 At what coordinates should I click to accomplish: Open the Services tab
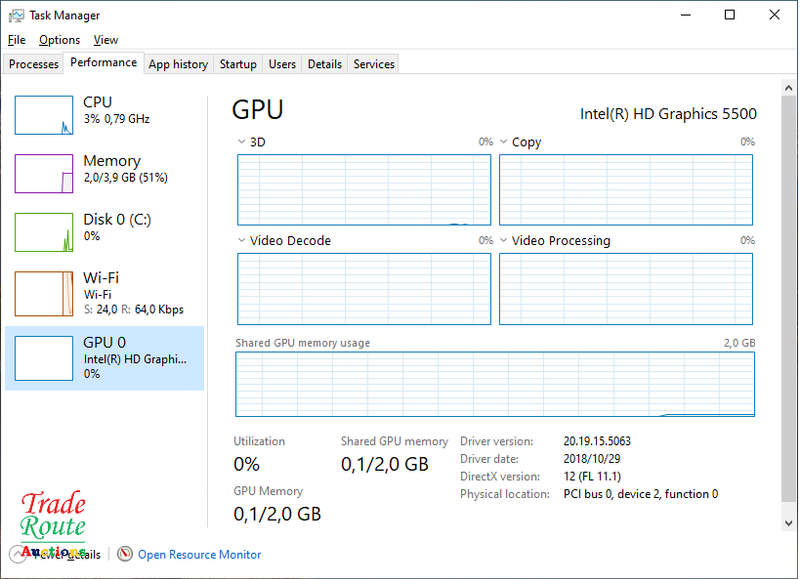(374, 64)
